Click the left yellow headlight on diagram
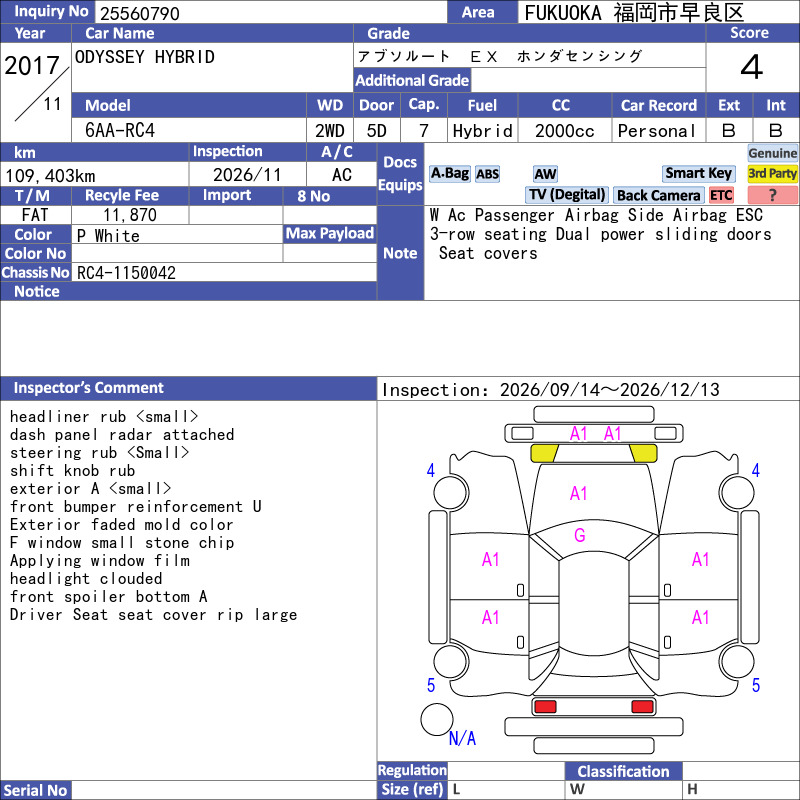Image resolution: width=800 pixels, height=800 pixels. coord(544,453)
